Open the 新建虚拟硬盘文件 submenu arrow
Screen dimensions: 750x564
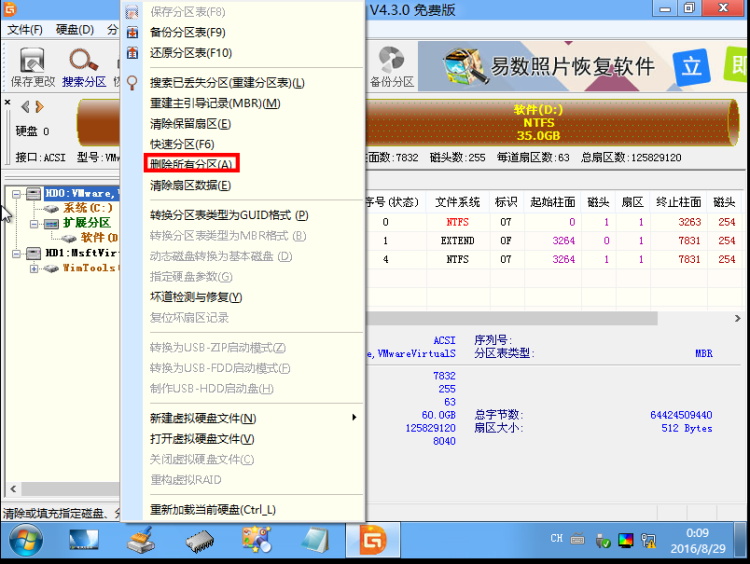[x=354, y=417]
